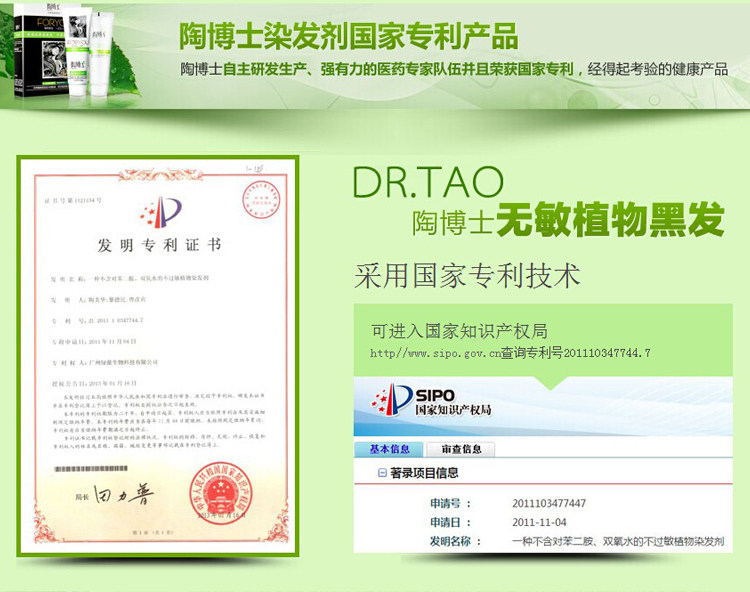This screenshot has width=750, height=592.
Task: Click the round red stamp on certificate
Action: [x=261, y=200]
